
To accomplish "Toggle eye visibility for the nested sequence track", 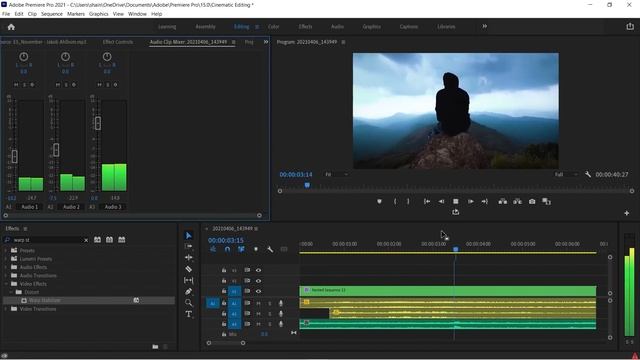I will [x=258, y=291].
